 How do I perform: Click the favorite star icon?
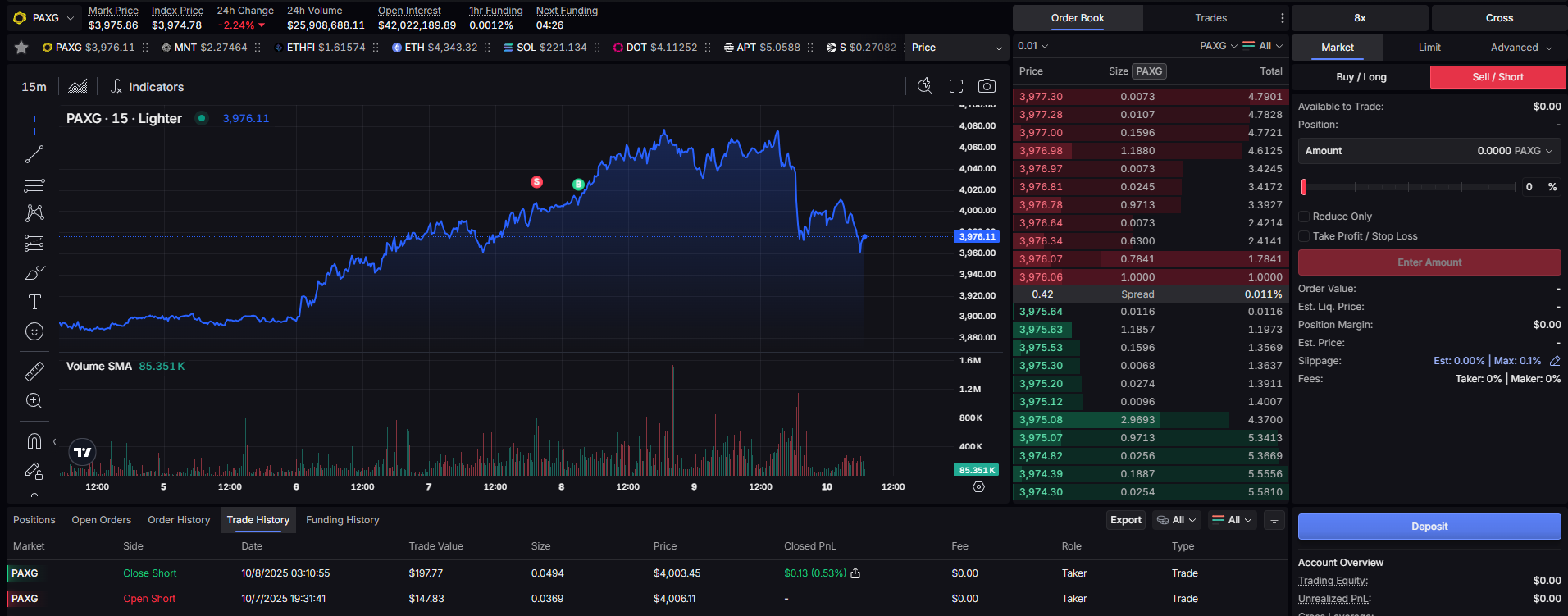(x=21, y=48)
